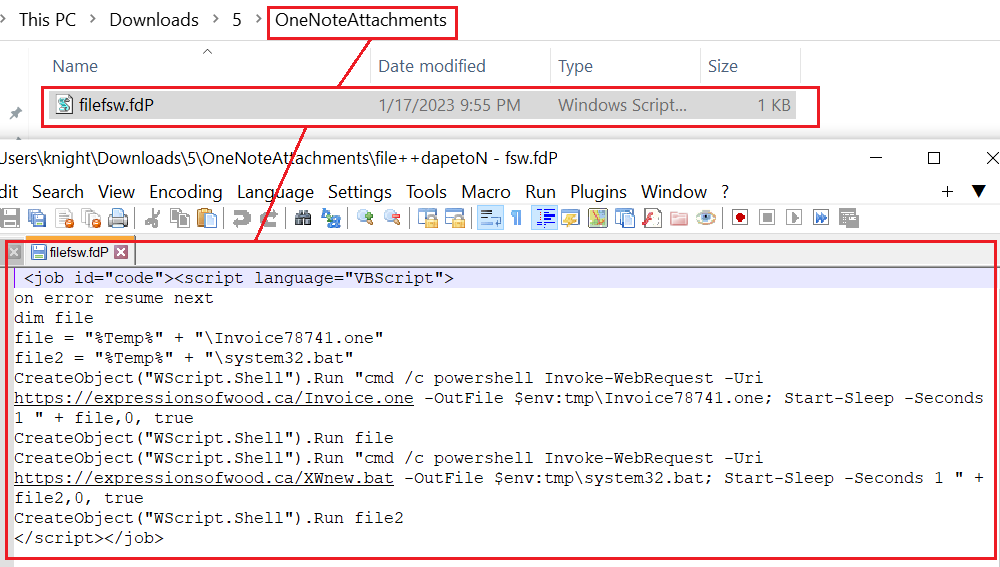Screen dimensions: 1000x567
Task: Open the Search menu
Action: (x=58, y=192)
